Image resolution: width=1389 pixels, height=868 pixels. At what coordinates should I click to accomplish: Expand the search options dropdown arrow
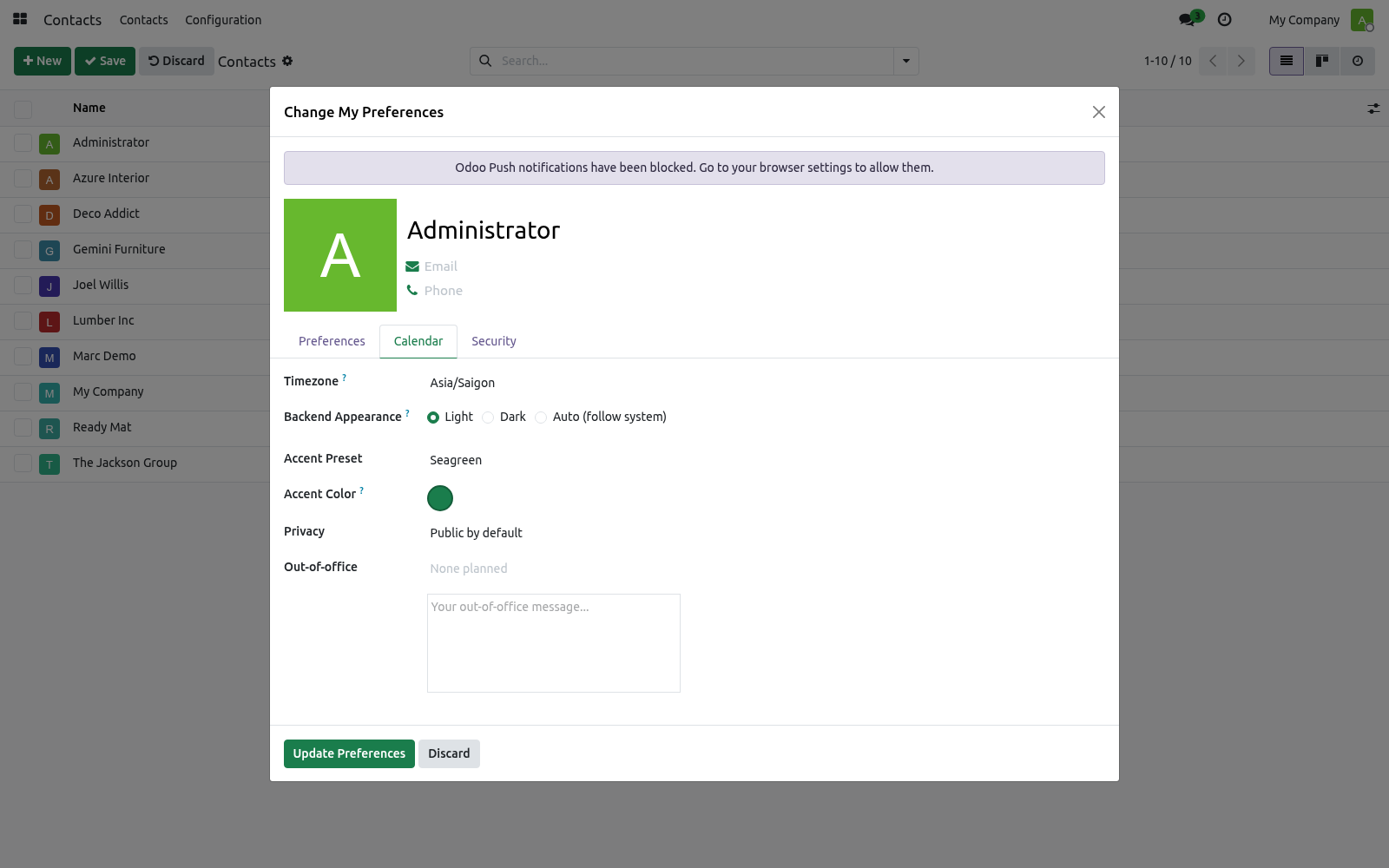coord(906,61)
